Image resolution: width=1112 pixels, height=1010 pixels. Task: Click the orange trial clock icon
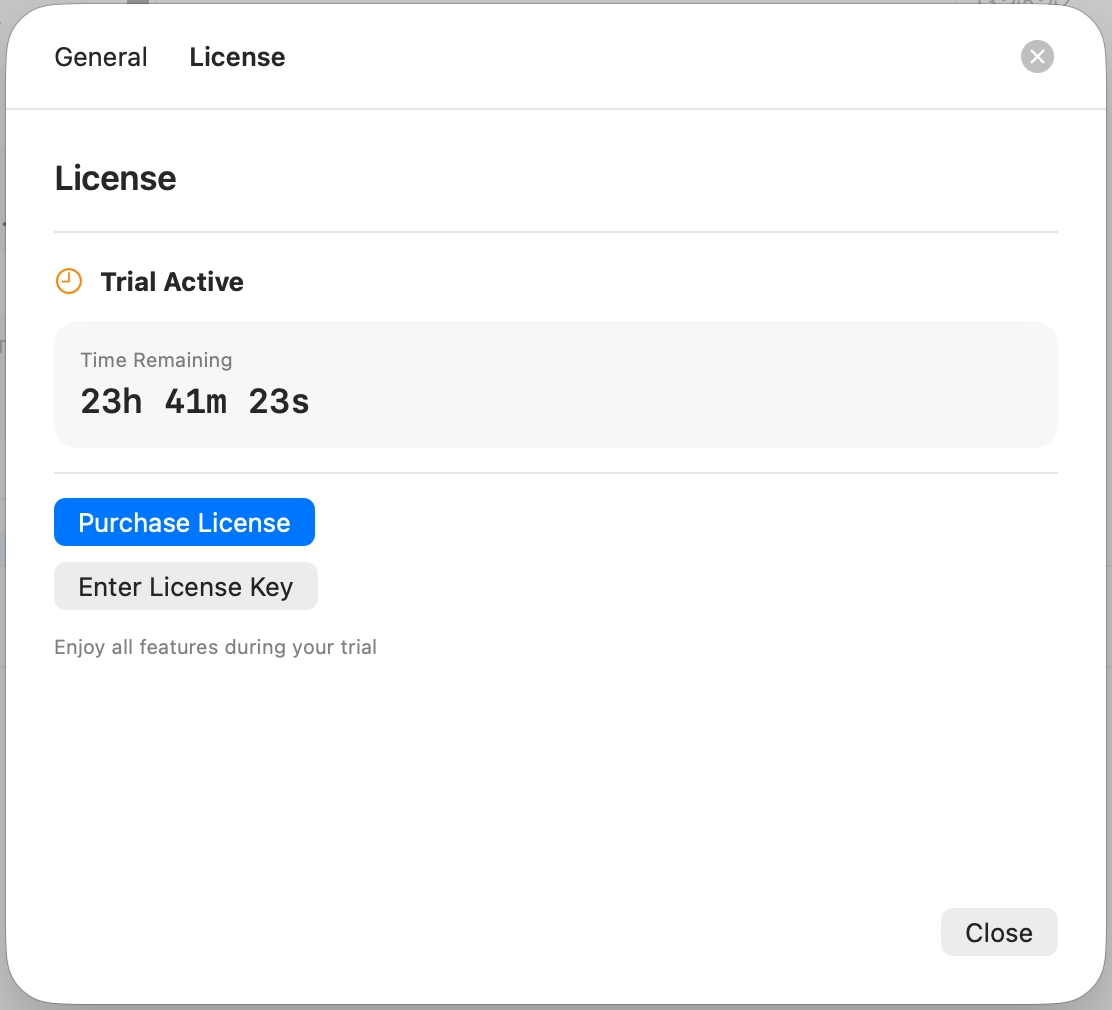click(x=68, y=282)
